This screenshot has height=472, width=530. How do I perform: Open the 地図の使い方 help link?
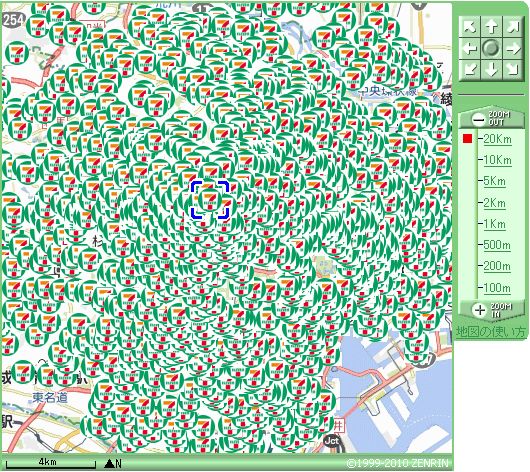(490, 332)
